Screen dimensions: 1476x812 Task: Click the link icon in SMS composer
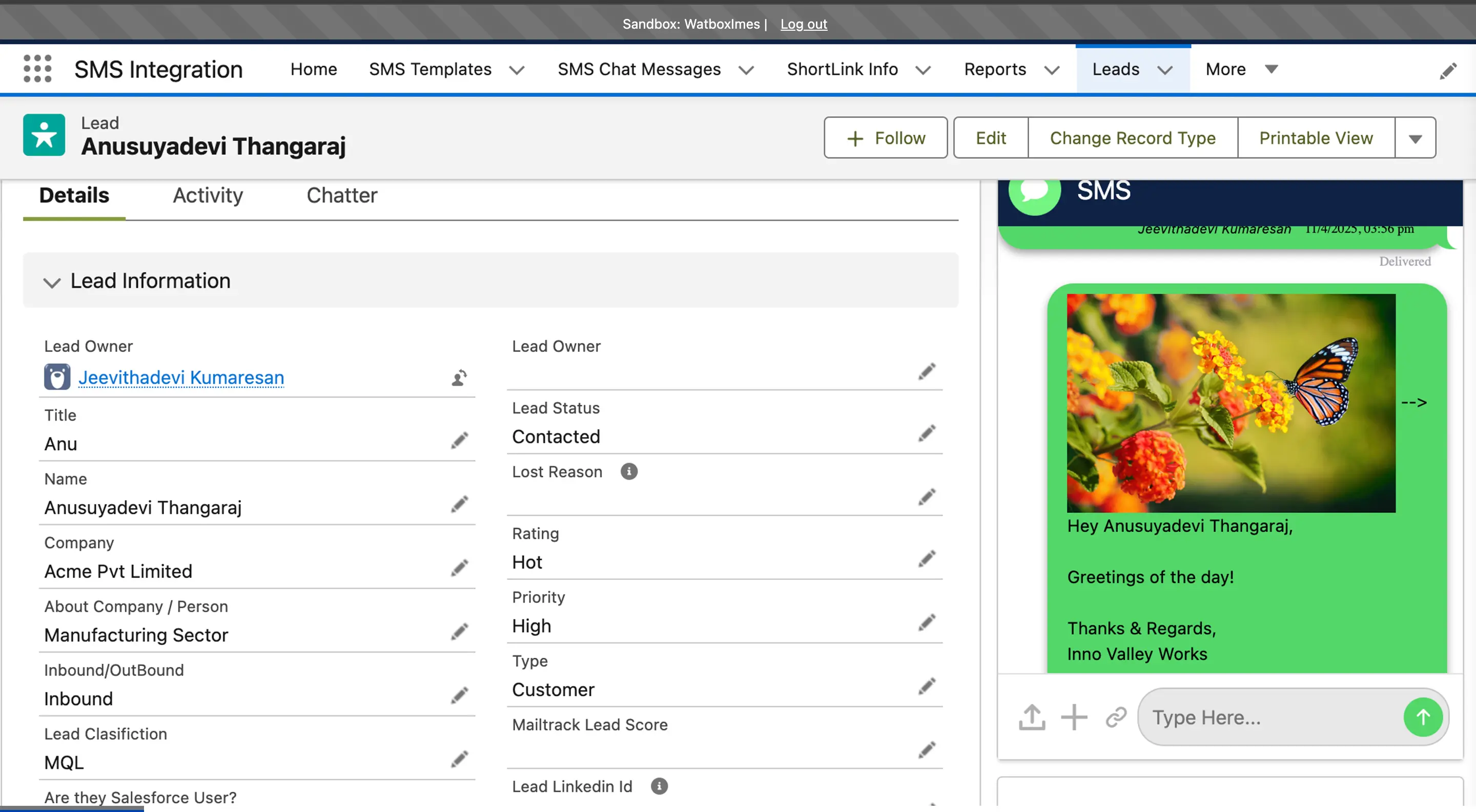(1116, 717)
